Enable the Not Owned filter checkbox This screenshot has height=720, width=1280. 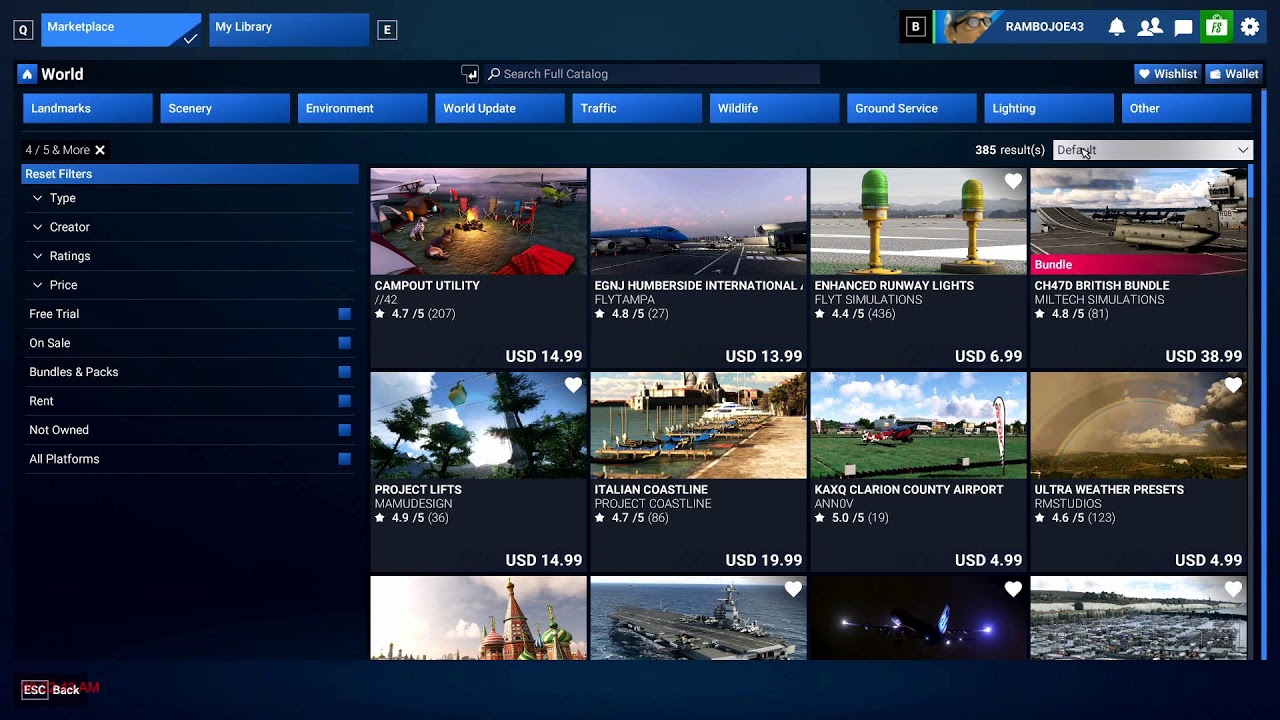pyautogui.click(x=345, y=430)
